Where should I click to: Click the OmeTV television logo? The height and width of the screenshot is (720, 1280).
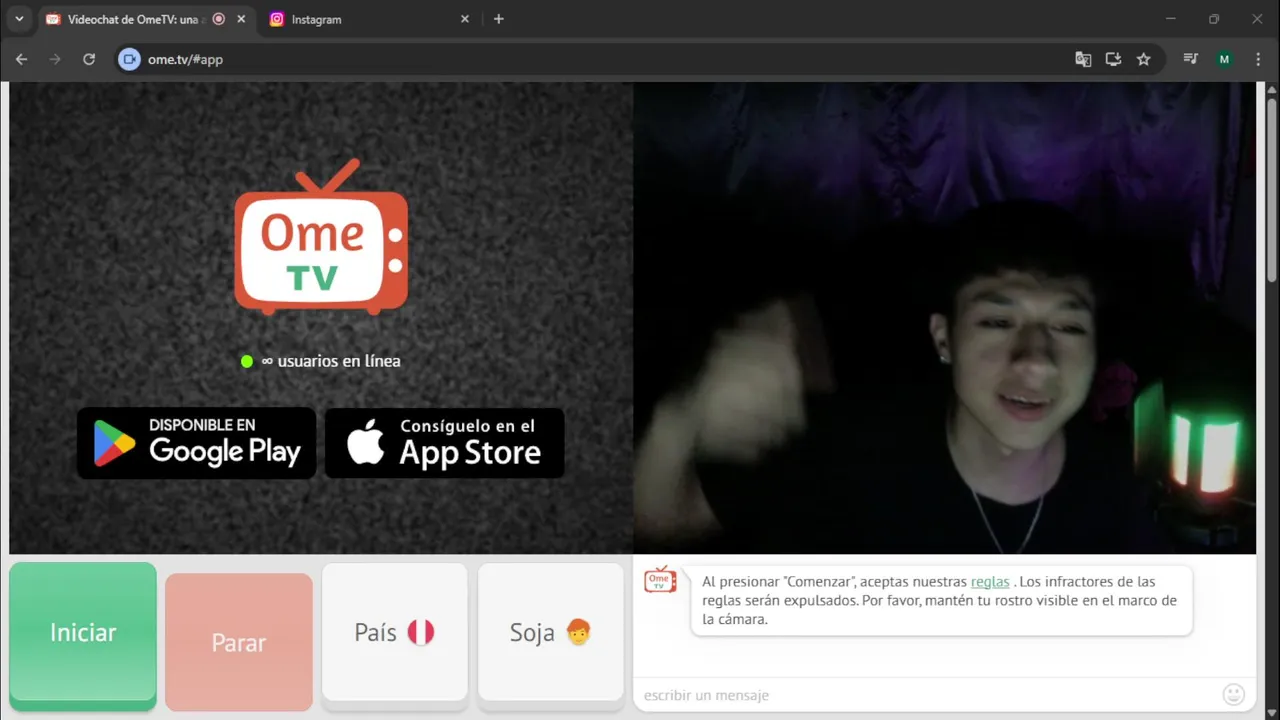tap(321, 238)
